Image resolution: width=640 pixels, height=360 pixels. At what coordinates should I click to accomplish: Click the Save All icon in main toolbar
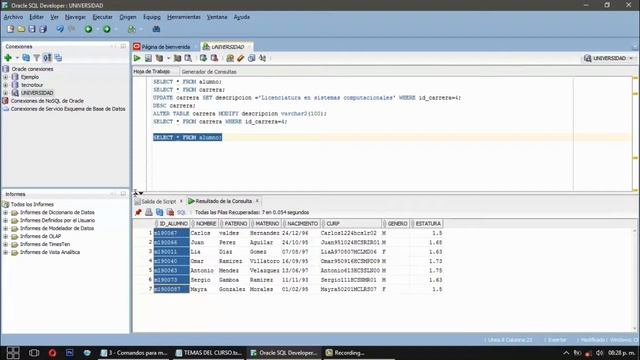[43, 29]
